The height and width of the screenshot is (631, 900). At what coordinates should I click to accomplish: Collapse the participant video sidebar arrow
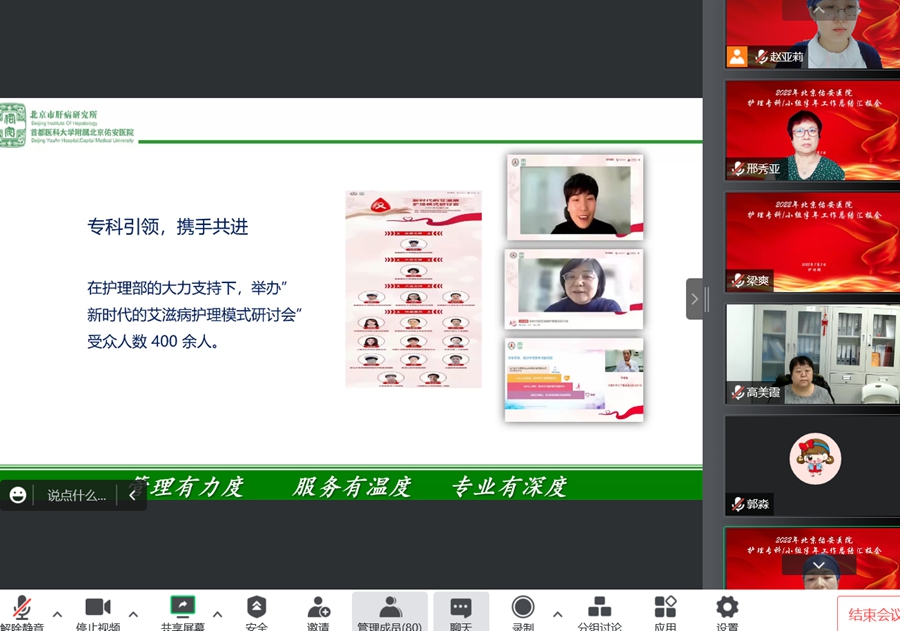click(x=695, y=299)
